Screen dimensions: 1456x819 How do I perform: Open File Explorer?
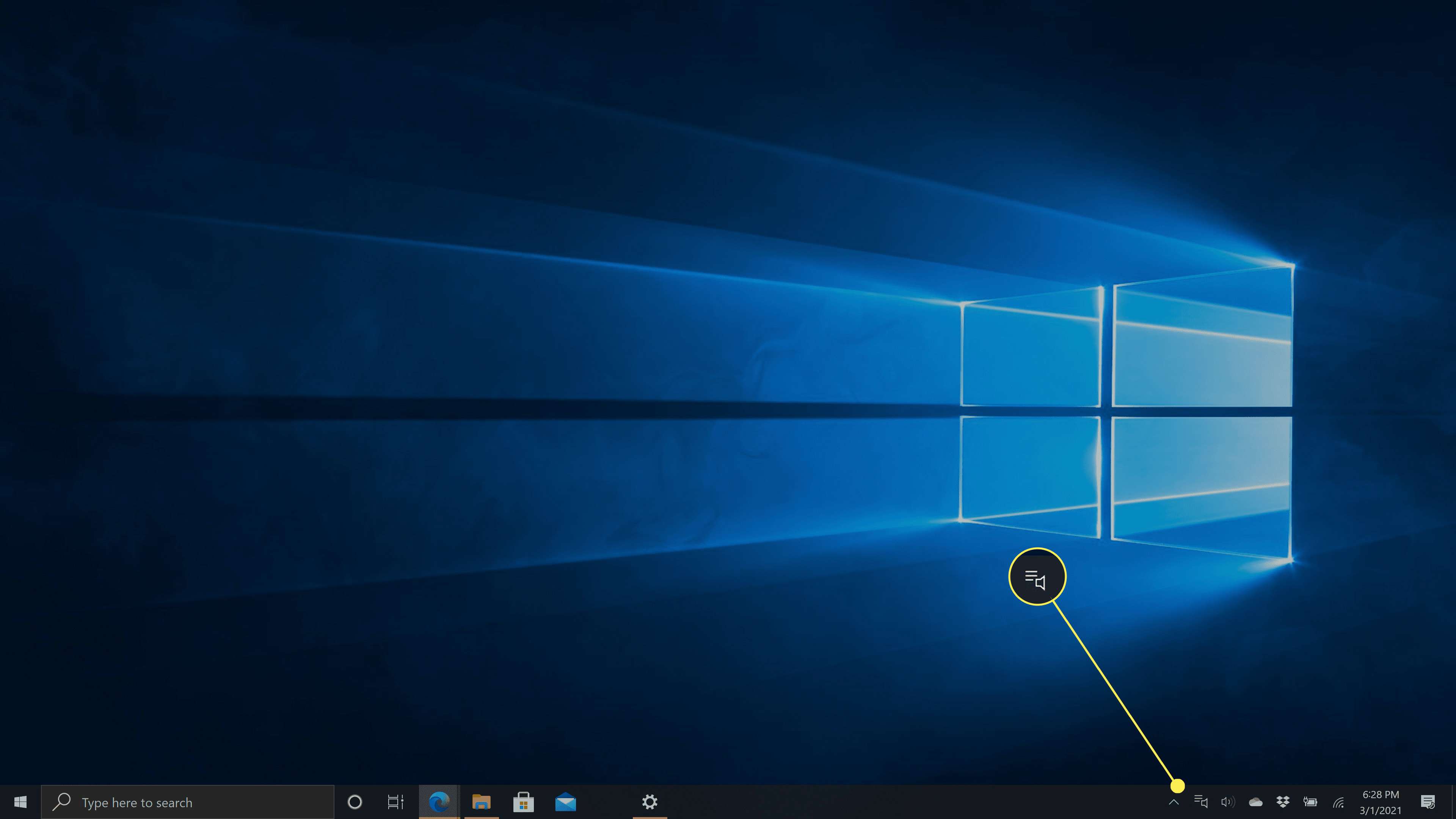pos(481,802)
